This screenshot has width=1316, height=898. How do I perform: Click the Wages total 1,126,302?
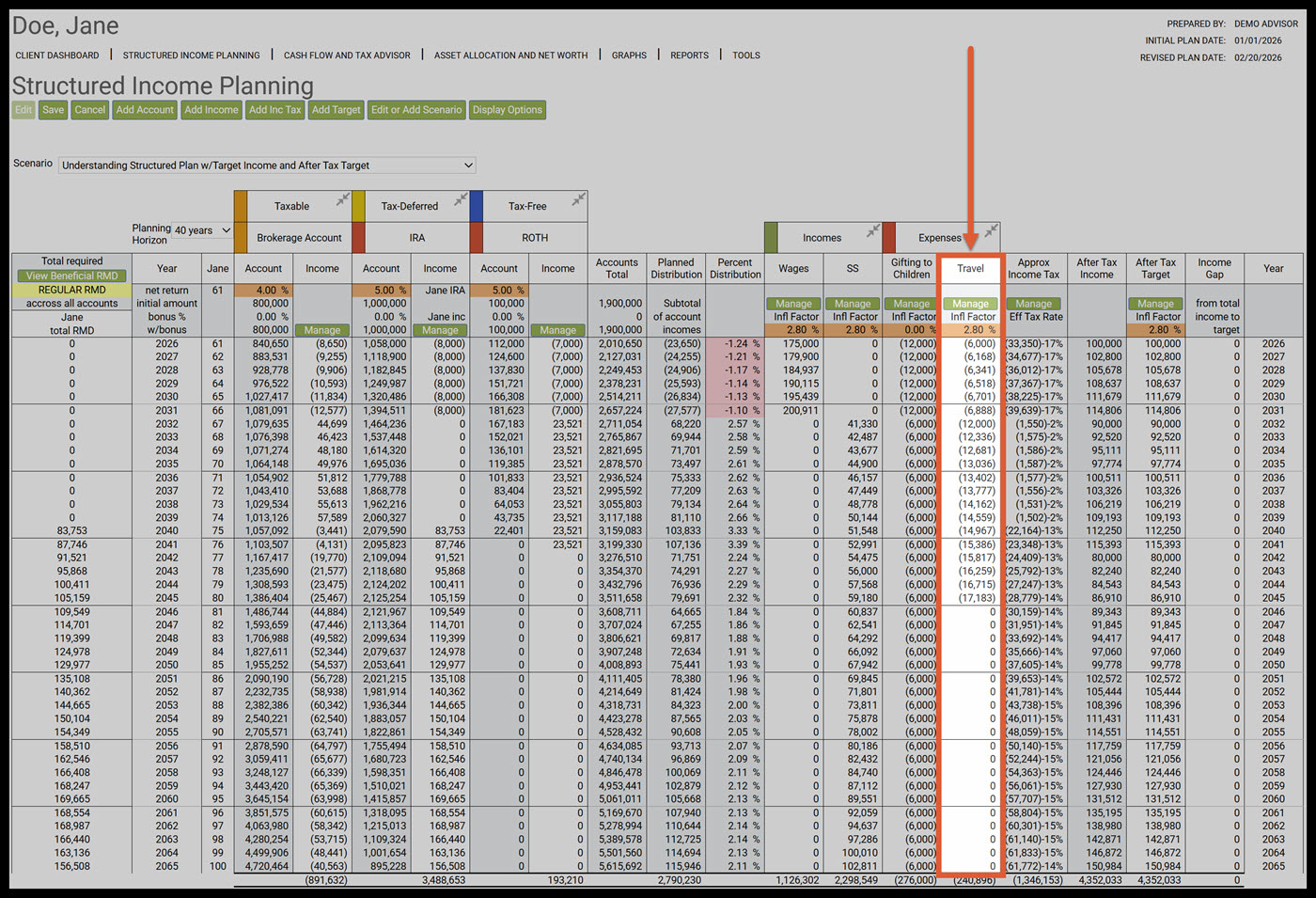coord(797,881)
